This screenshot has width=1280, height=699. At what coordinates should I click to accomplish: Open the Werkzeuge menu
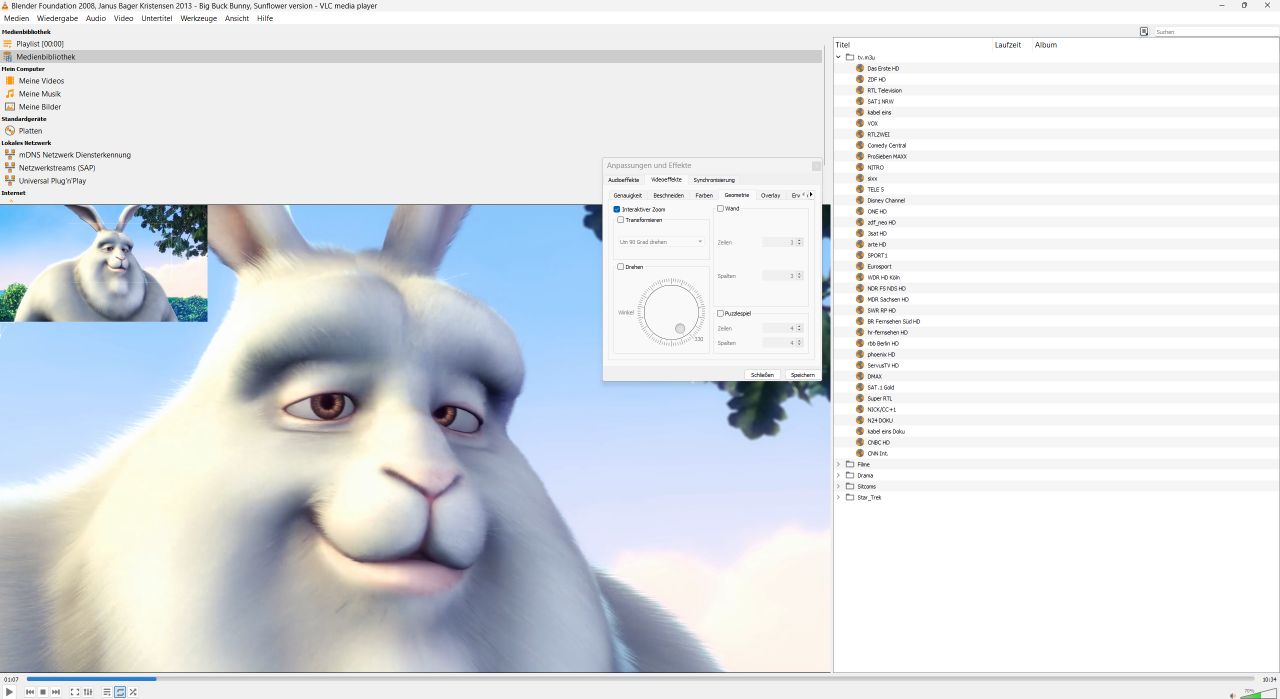coord(199,18)
